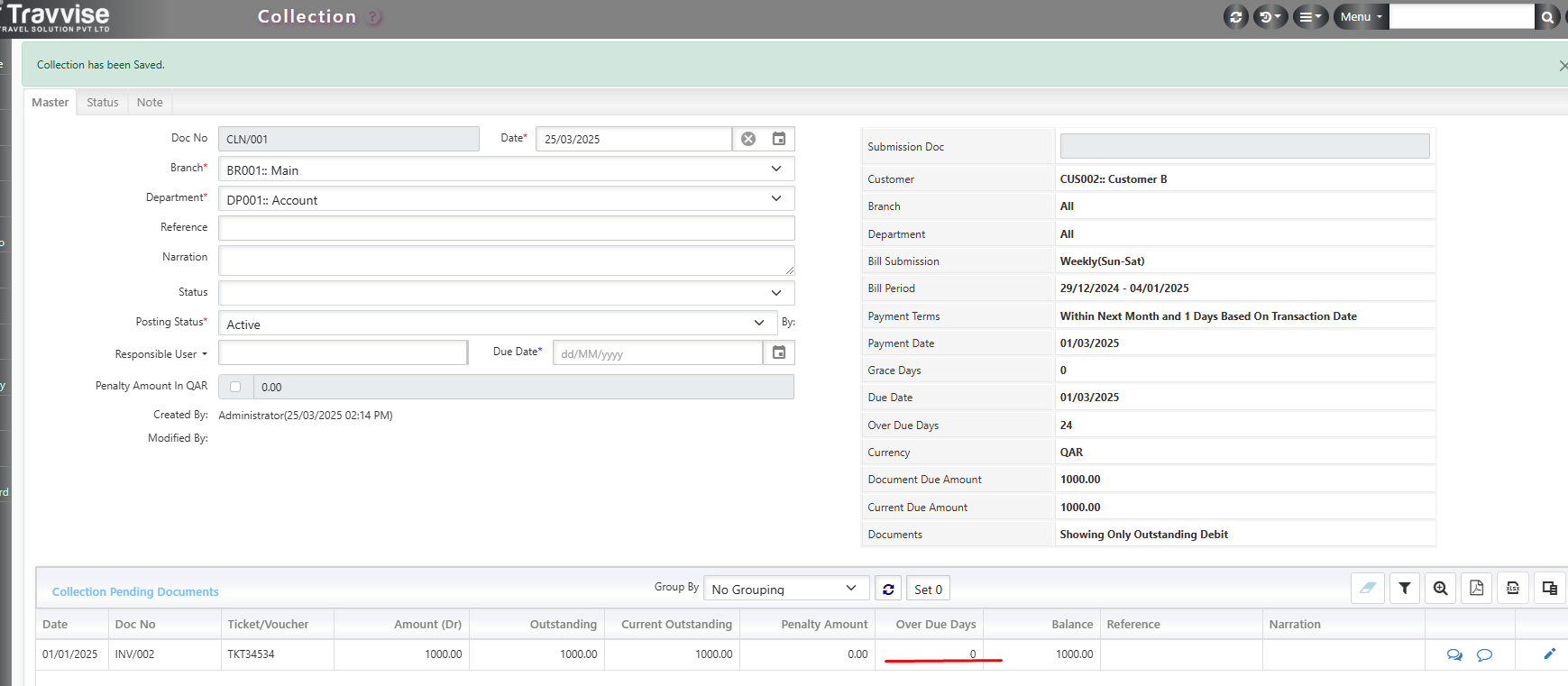Click the search magnifier icon in header
Image resolution: width=1568 pixels, height=686 pixels.
pyautogui.click(x=1547, y=16)
